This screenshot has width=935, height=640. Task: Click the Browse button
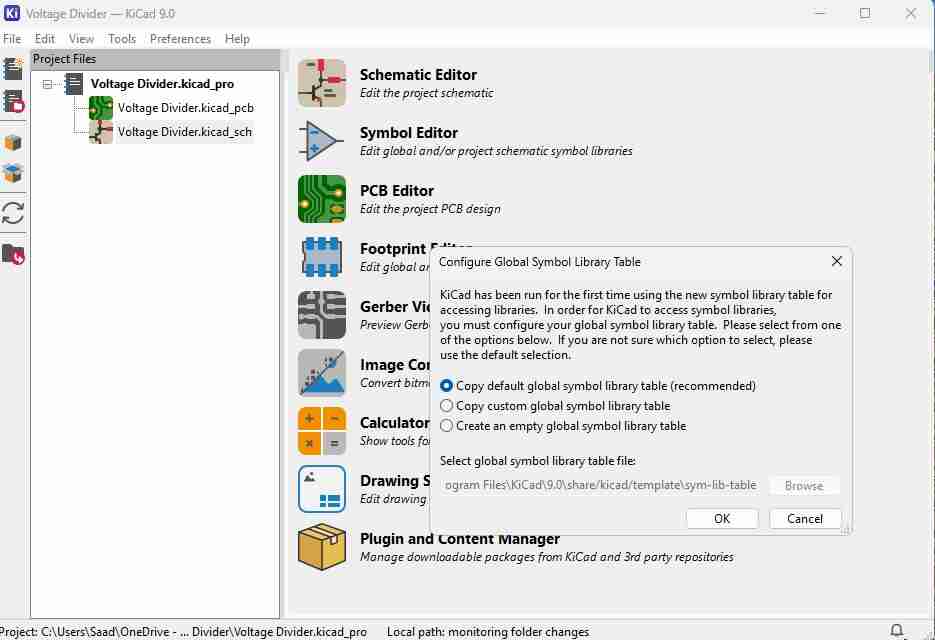(804, 486)
